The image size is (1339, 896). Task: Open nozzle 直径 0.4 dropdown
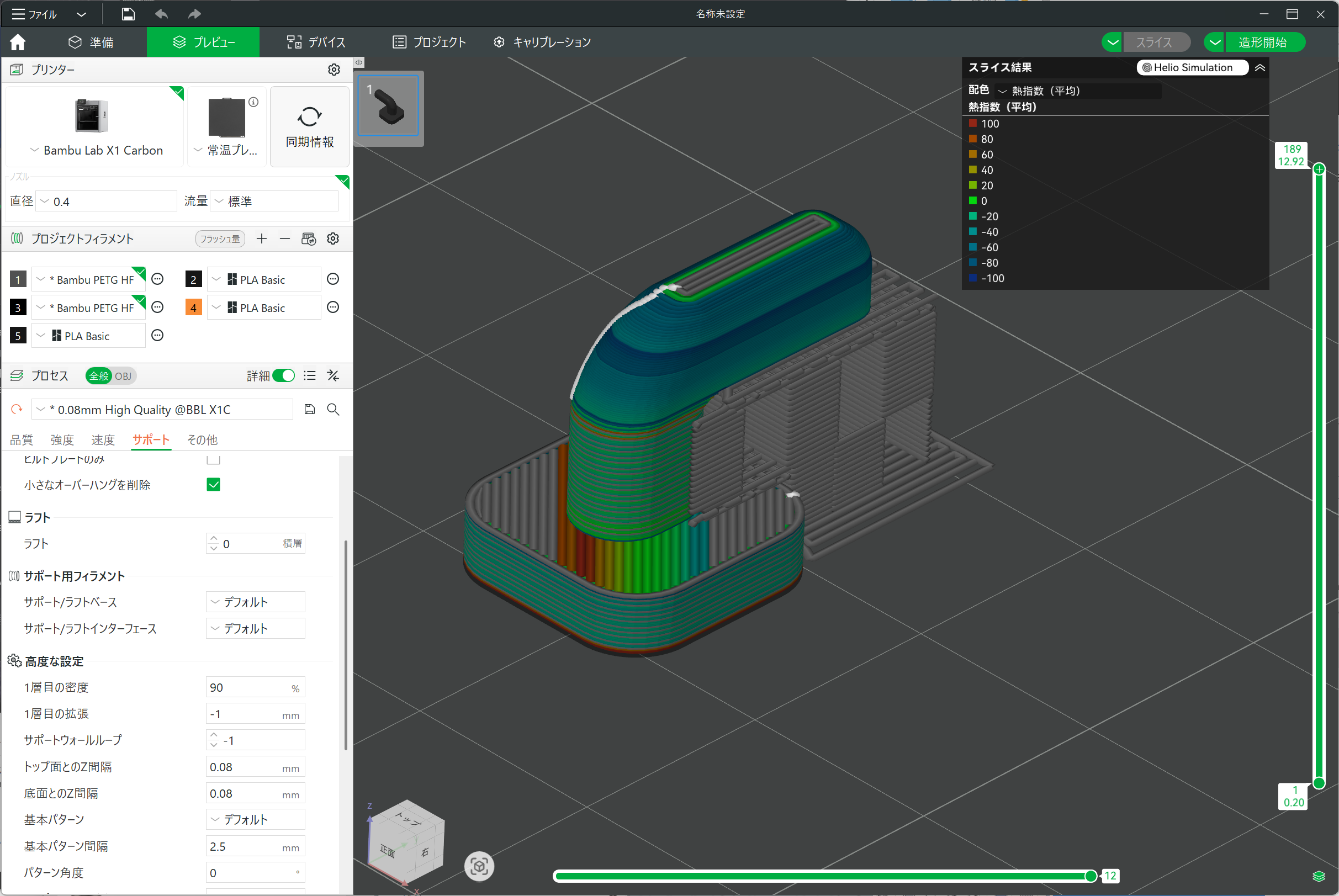click(x=107, y=201)
